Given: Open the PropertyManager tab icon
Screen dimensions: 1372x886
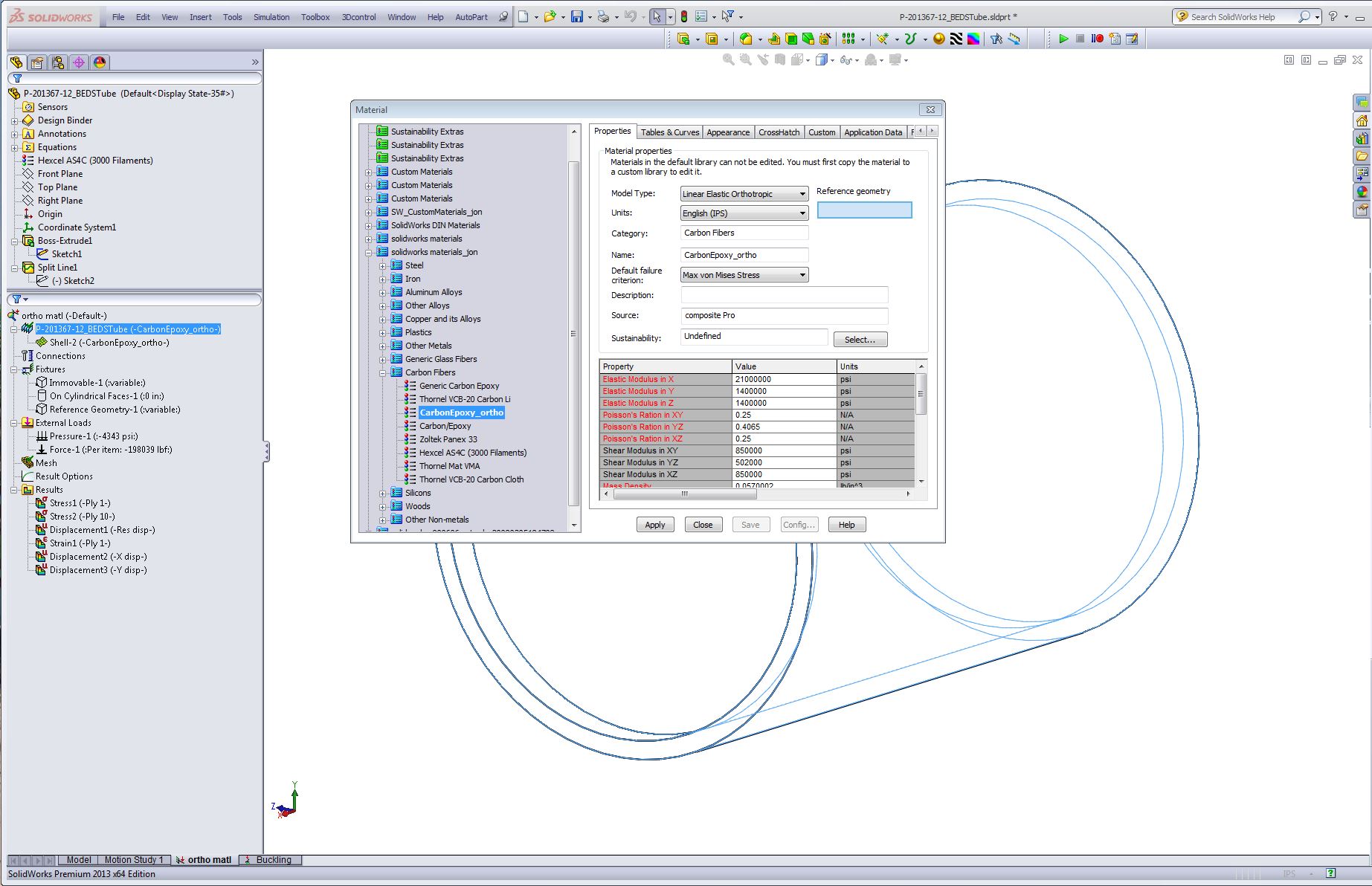Looking at the screenshot, I should [x=37, y=62].
